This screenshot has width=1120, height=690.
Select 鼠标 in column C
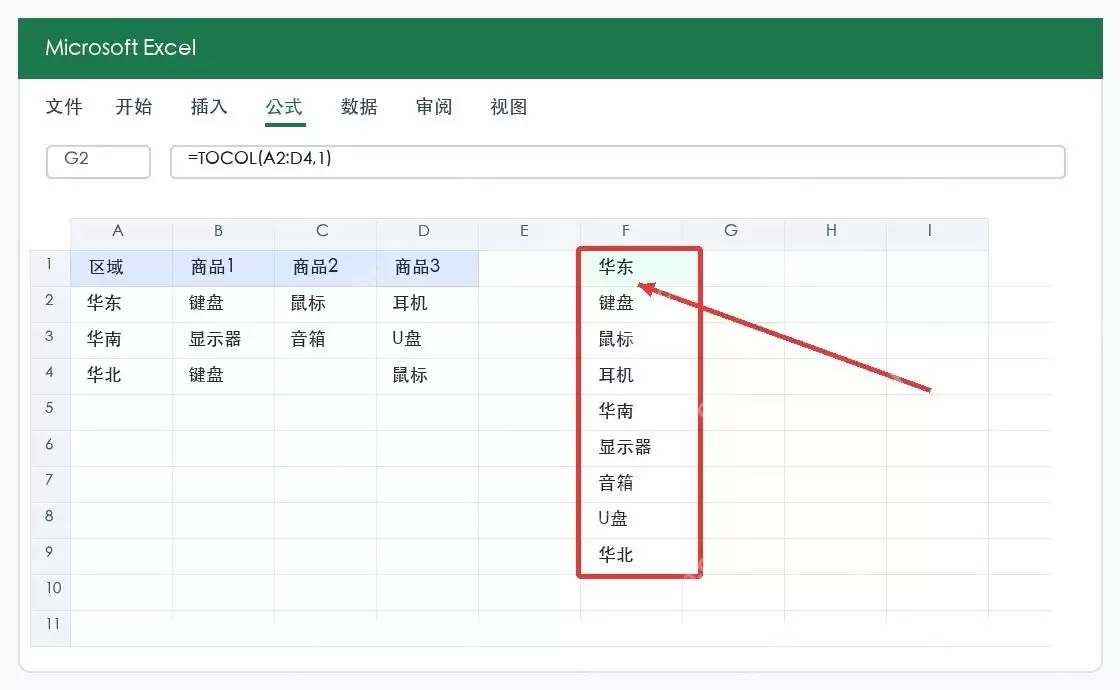coord(325,304)
